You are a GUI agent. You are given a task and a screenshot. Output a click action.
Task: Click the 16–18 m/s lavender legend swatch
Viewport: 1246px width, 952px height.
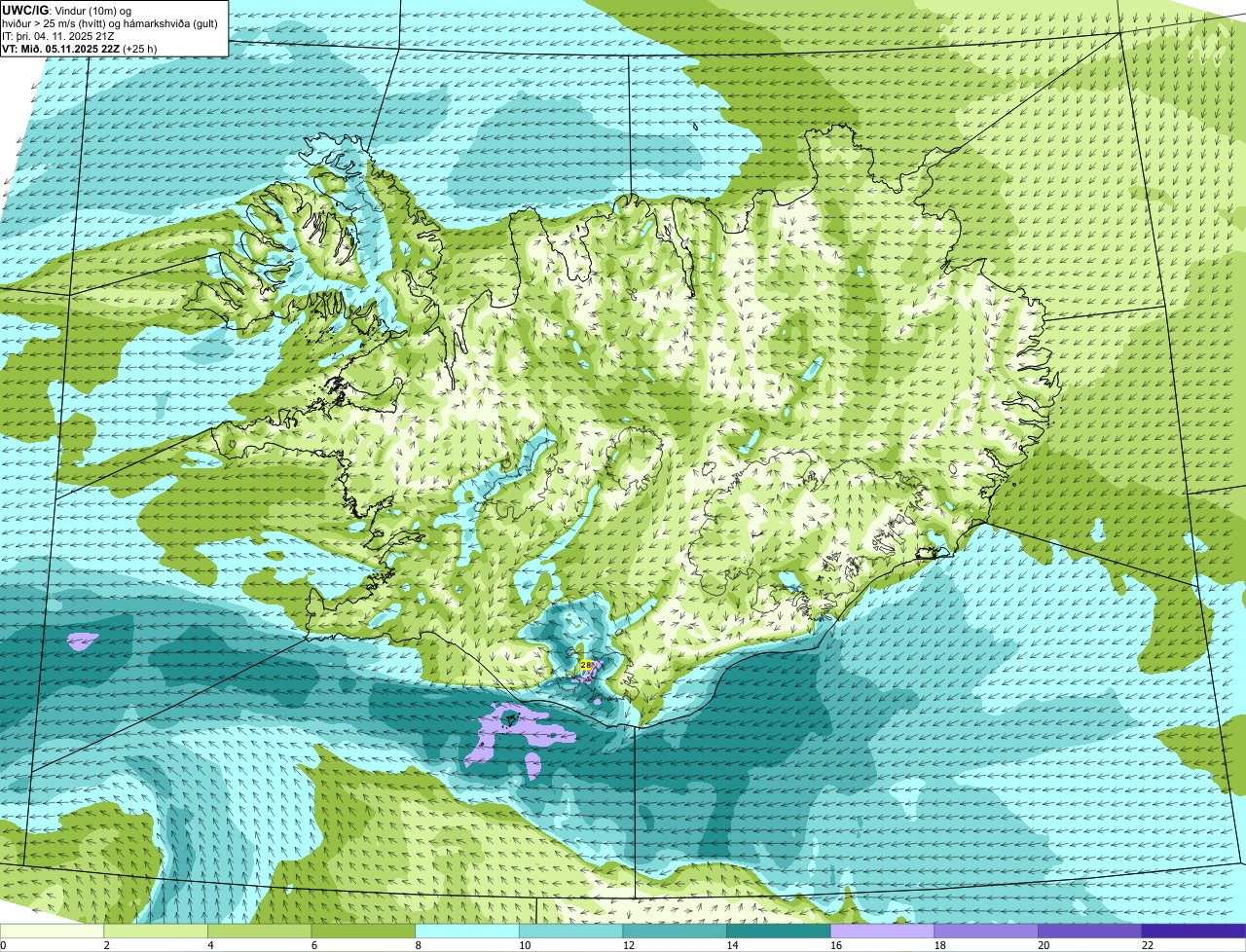(x=882, y=932)
